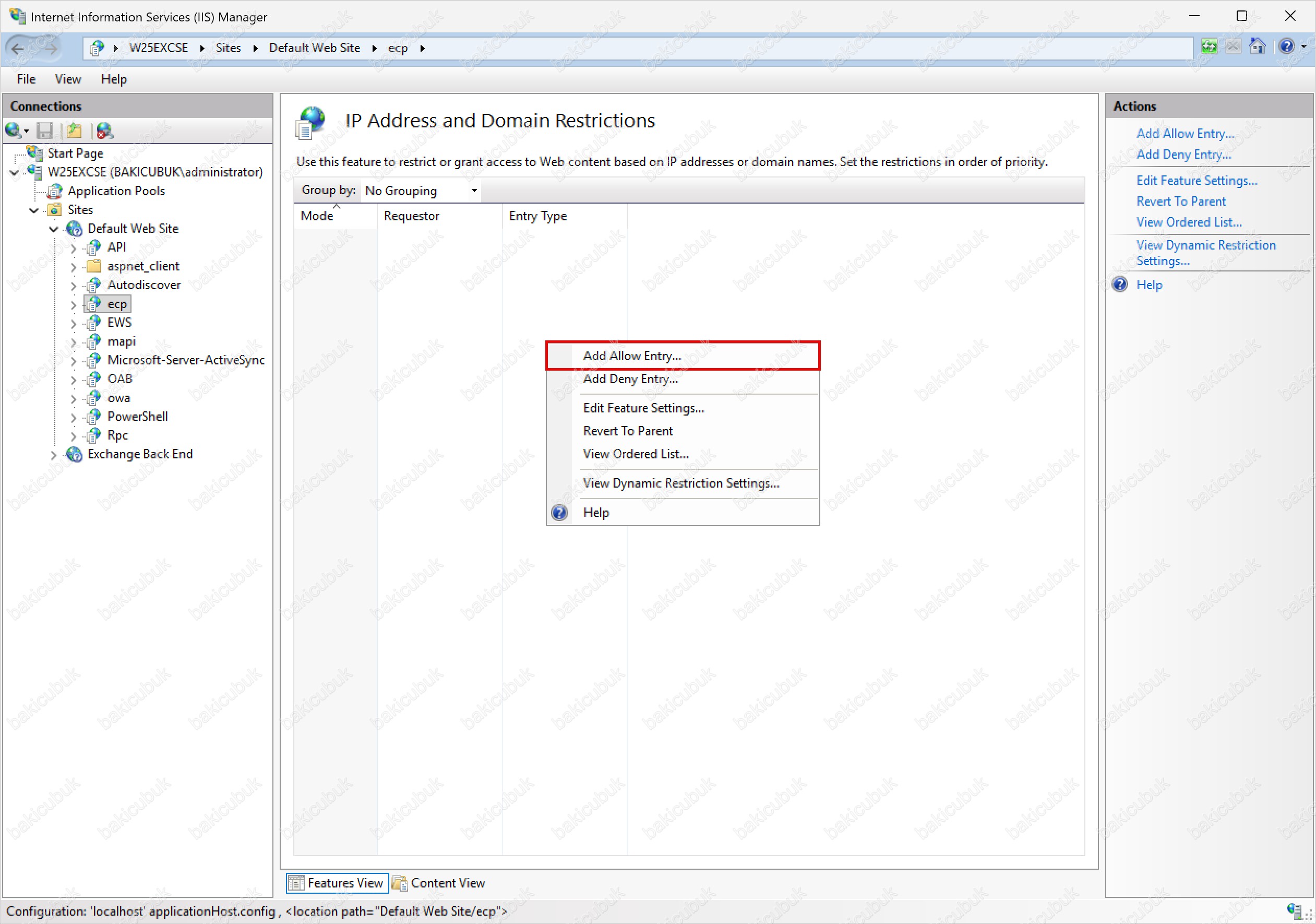Click Revert To Parent in Actions pane
Screen dimensions: 1316x924
click(1181, 202)
